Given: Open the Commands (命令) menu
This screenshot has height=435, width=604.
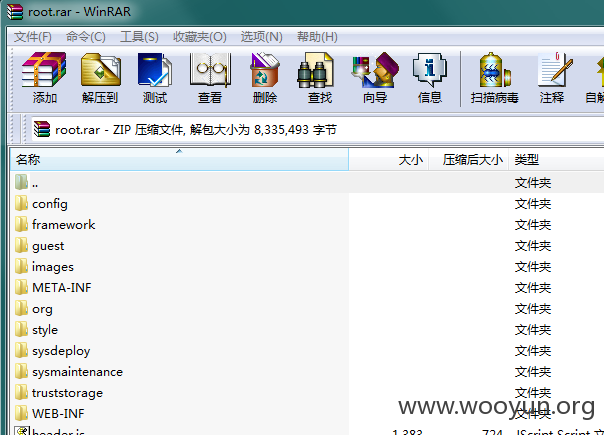Looking at the screenshot, I should pos(86,37).
